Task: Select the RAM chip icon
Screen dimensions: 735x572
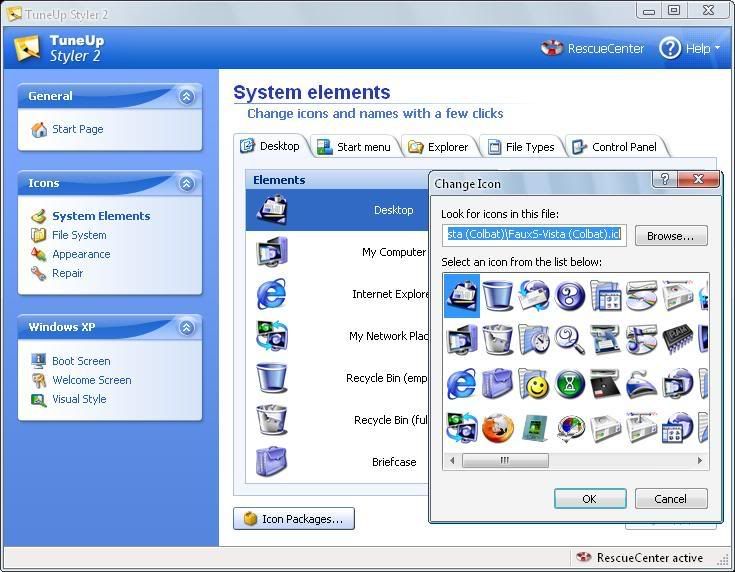Action: click(x=677, y=340)
